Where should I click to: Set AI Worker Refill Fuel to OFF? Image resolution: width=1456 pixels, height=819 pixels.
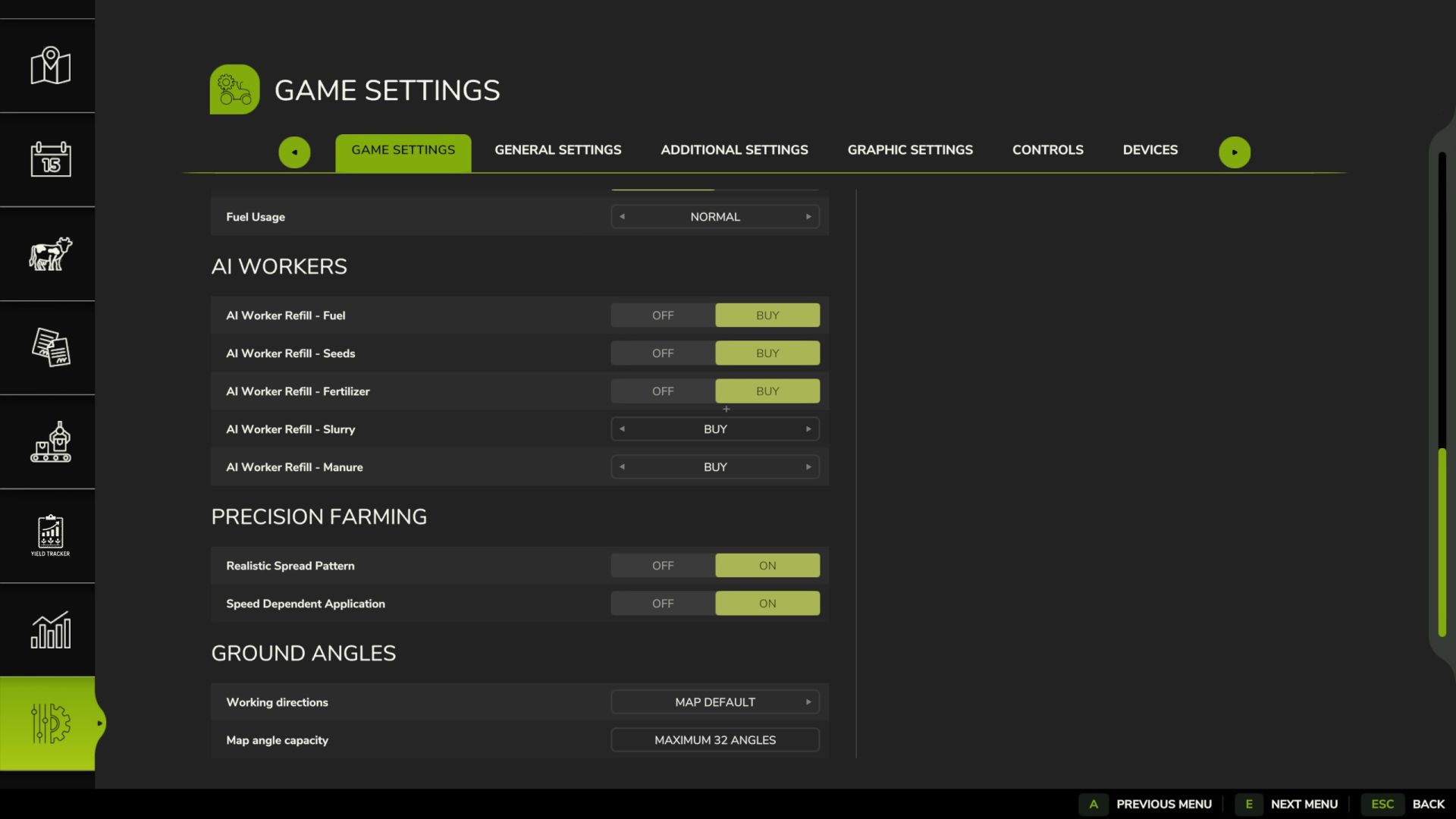tap(663, 315)
